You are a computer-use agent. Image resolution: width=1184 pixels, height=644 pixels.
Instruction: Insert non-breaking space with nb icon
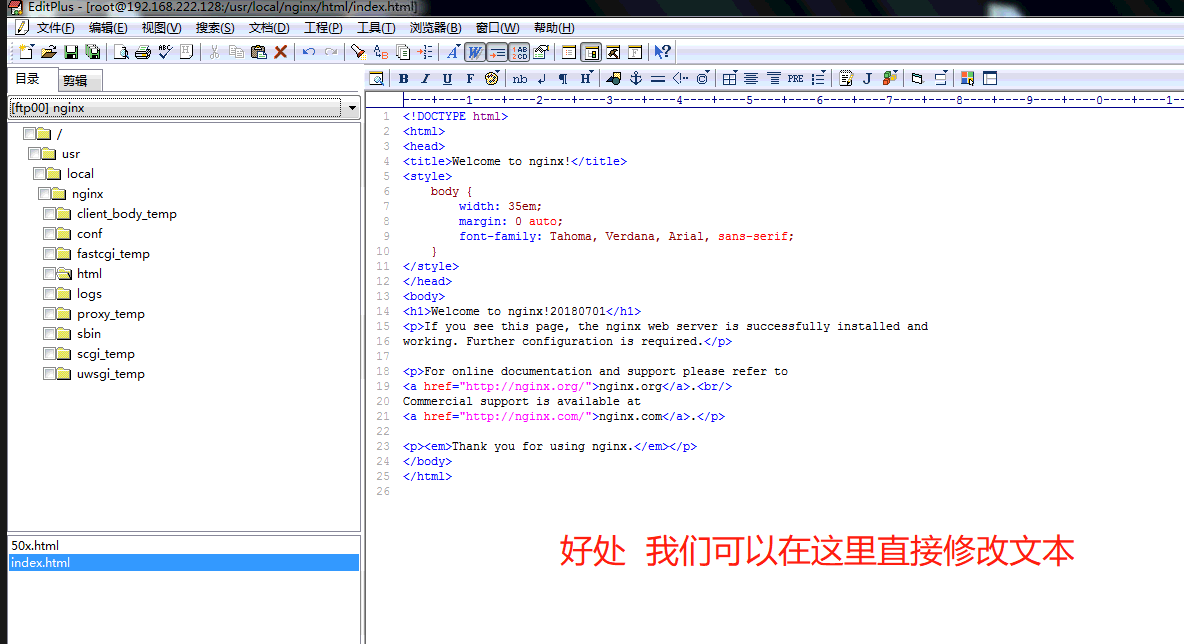click(520, 79)
